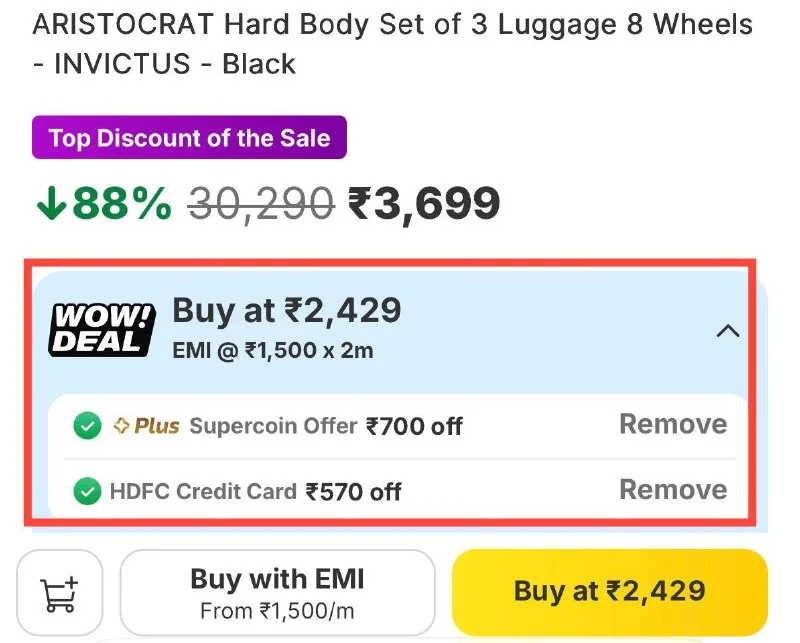
Task: Click the HDFC Credit Card ₹570 off label
Action: pyautogui.click(x=256, y=491)
